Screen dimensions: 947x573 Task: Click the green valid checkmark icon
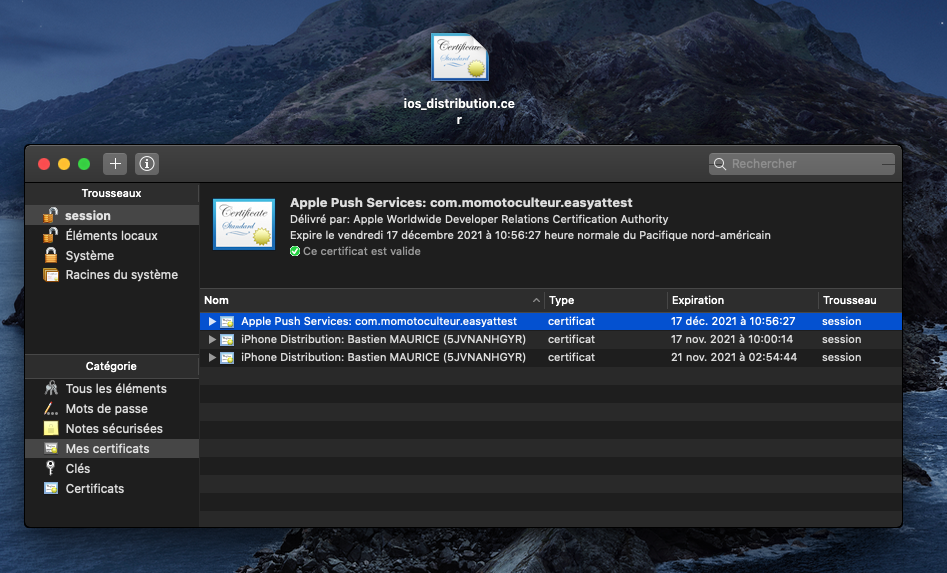point(295,251)
